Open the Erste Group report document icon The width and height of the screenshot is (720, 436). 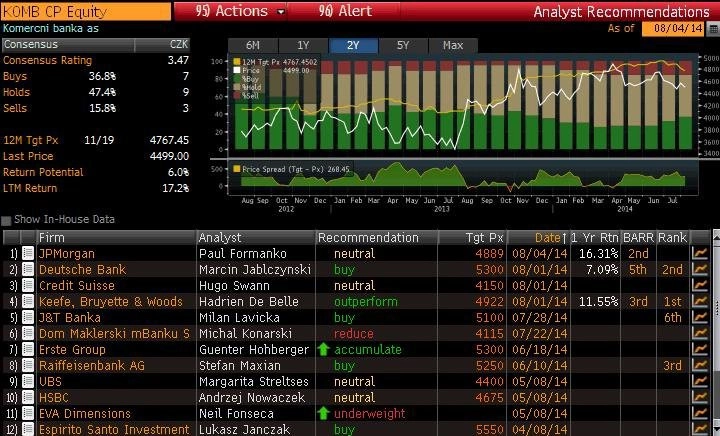28,350
